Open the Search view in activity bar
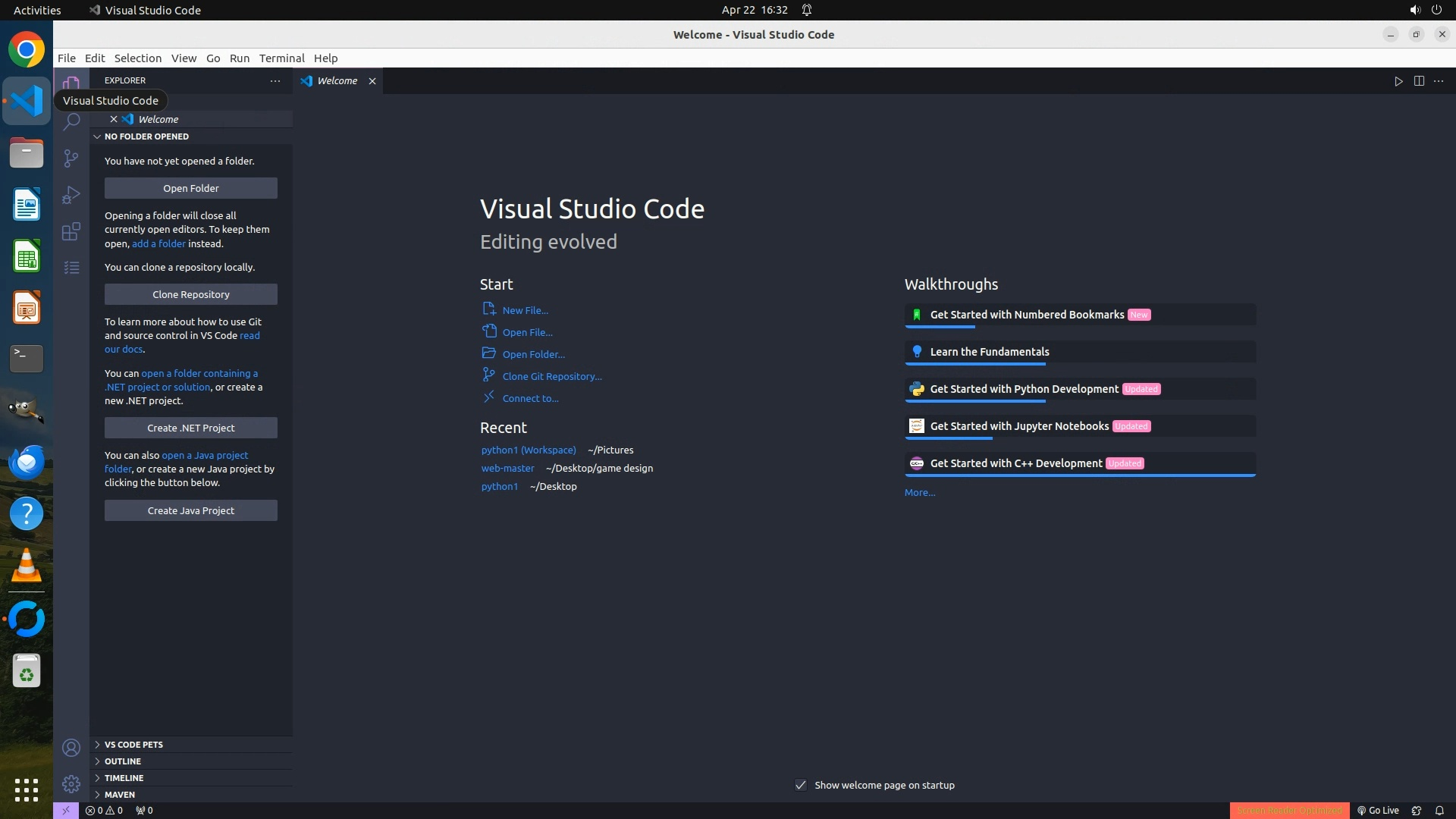The width and height of the screenshot is (1456, 819). [x=71, y=121]
